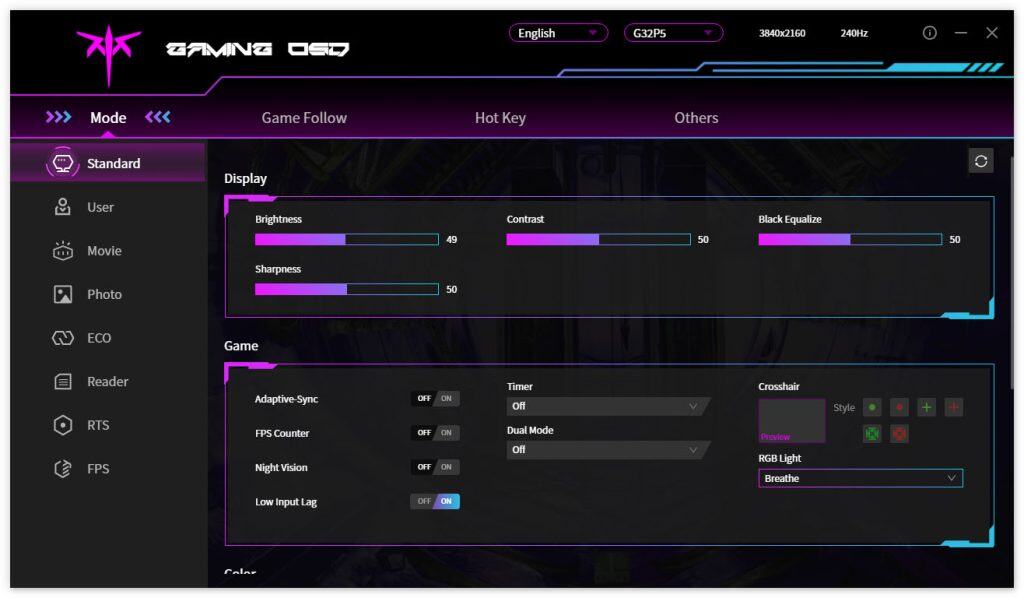1024x598 pixels.
Task: Click the ECO mode icon in sidebar
Action: (63, 338)
